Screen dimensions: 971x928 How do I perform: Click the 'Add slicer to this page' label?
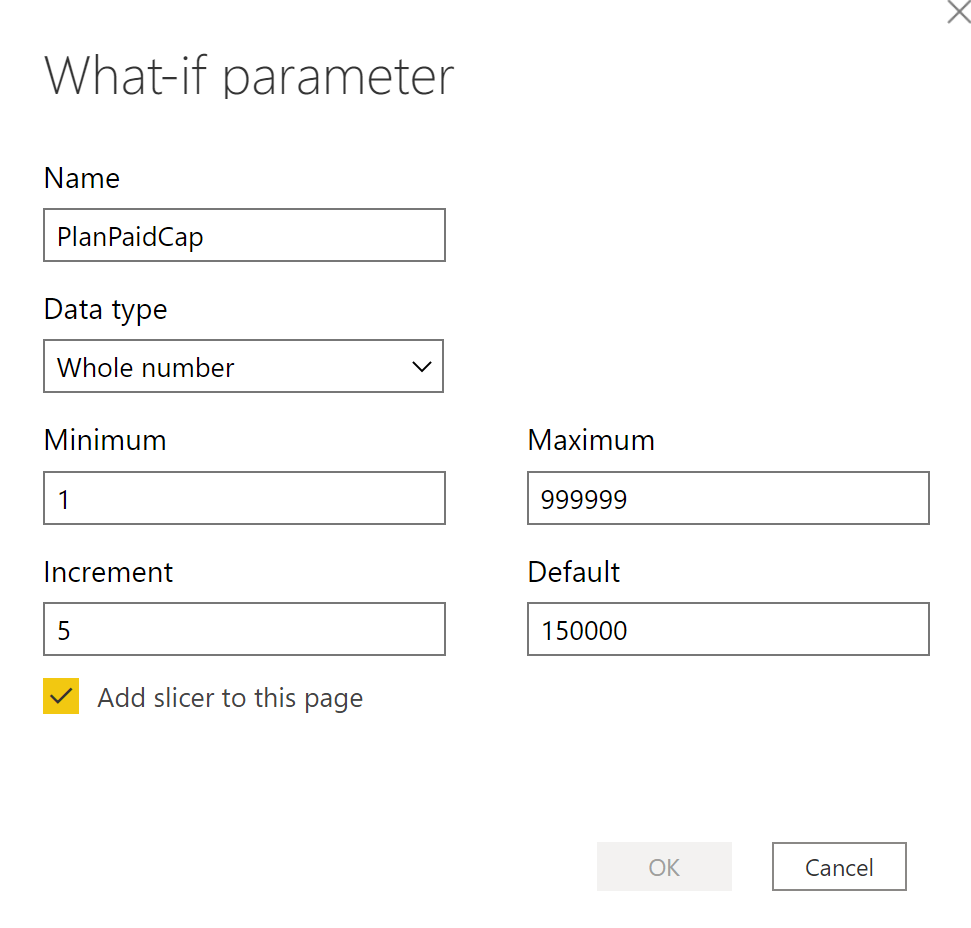[230, 698]
